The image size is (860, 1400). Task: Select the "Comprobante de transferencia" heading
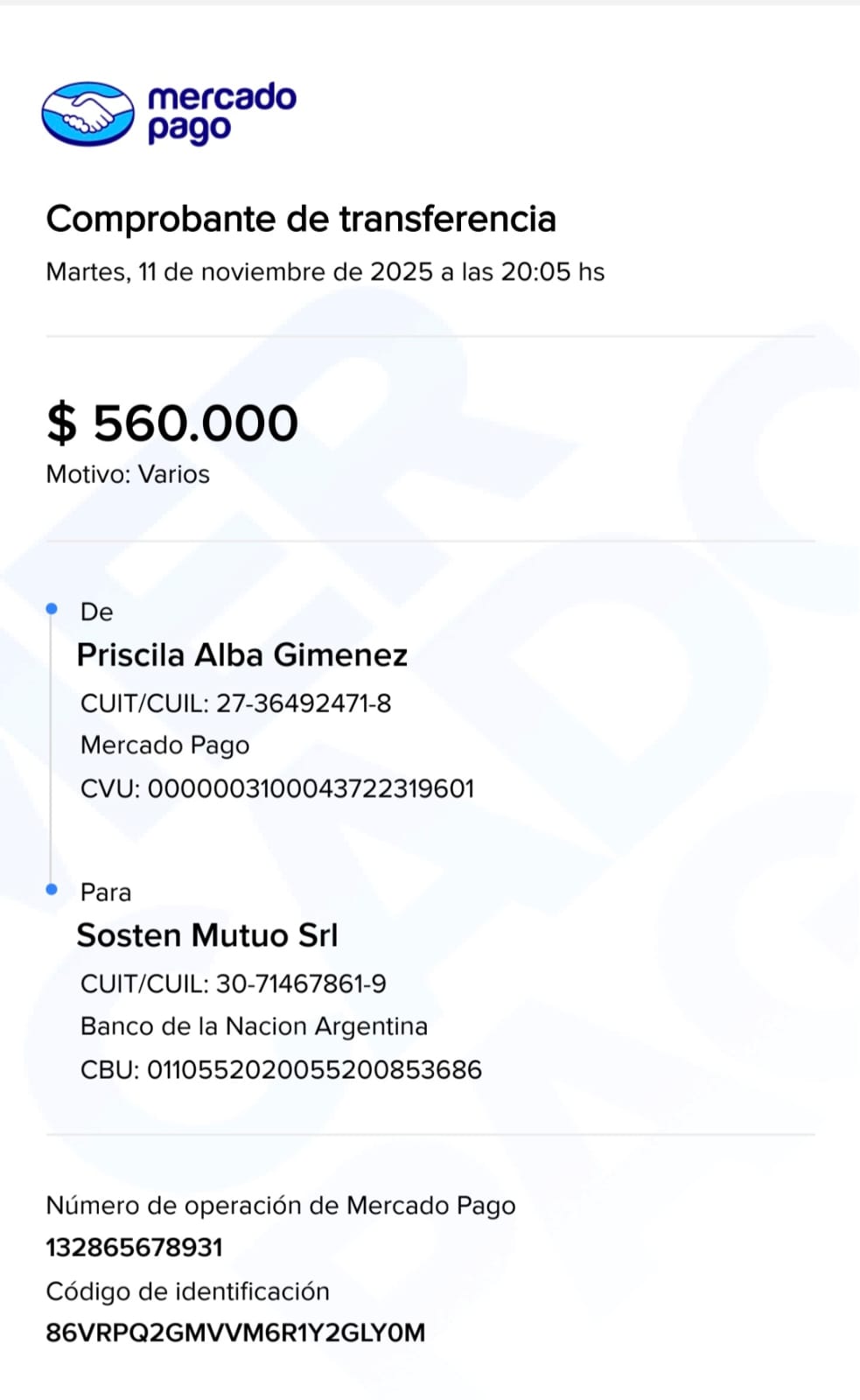[300, 219]
